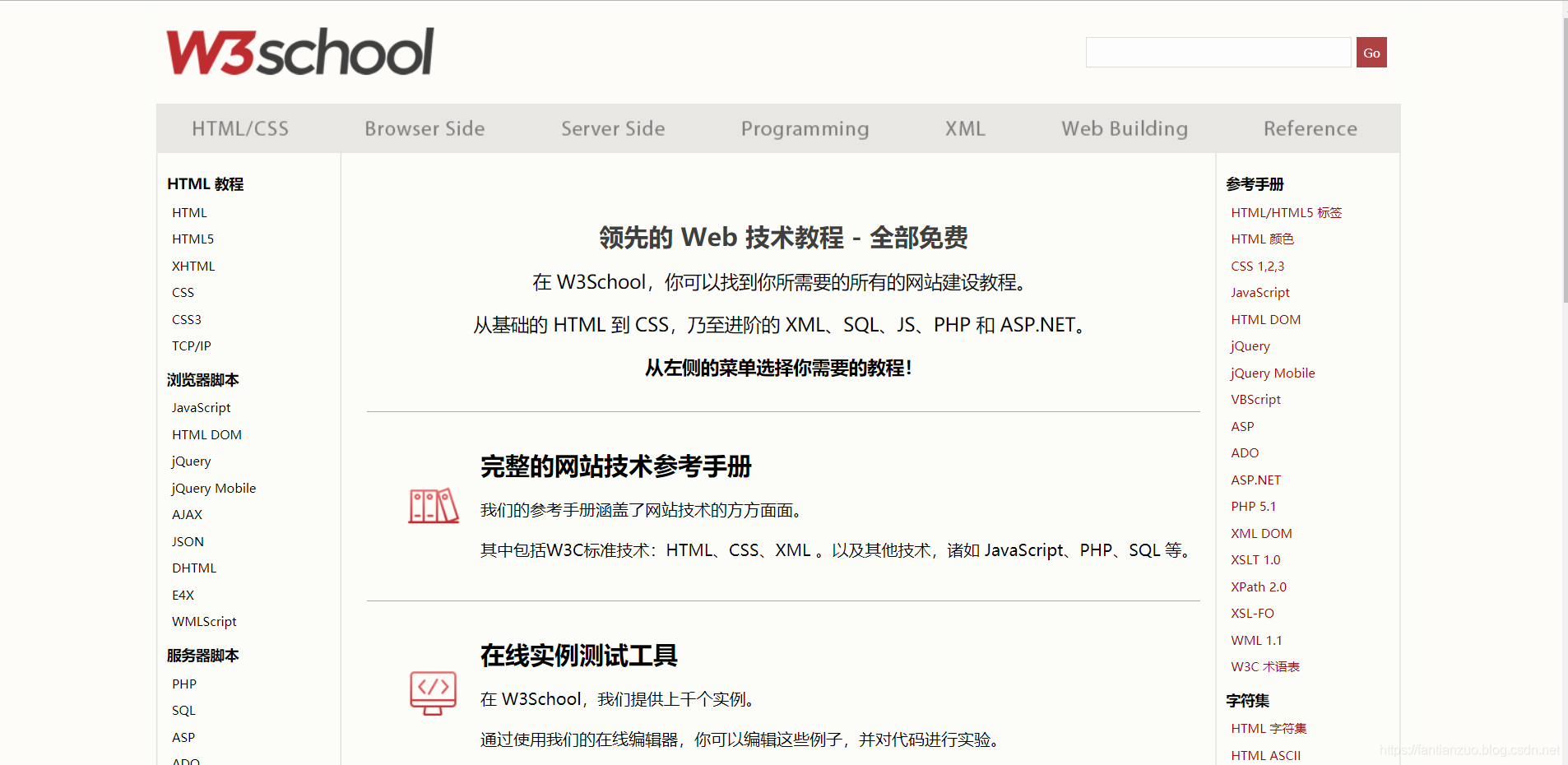Open the VBScript reference link
The width and height of the screenshot is (1568, 765).
pyautogui.click(x=1255, y=400)
